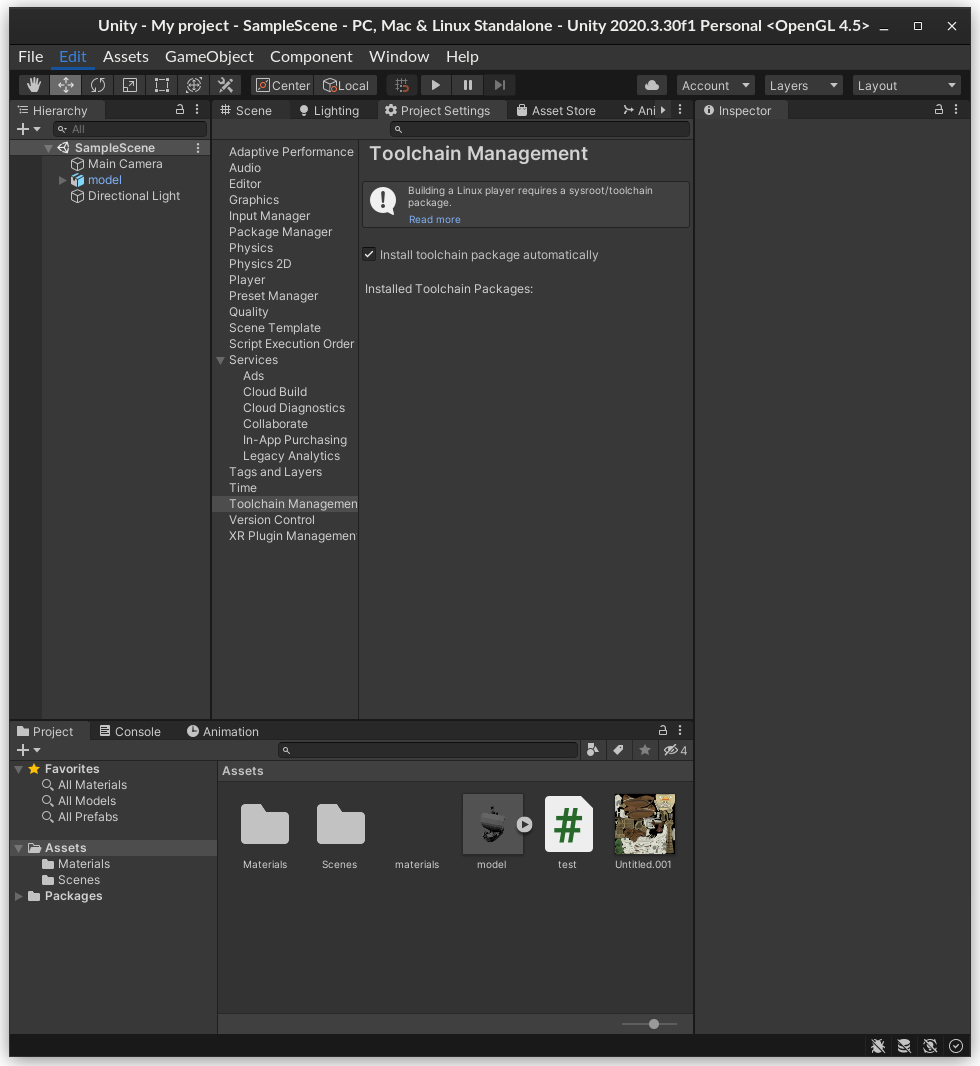The image size is (980, 1066).
Task: Expand the model object in Hierarchy
Action: (62, 180)
